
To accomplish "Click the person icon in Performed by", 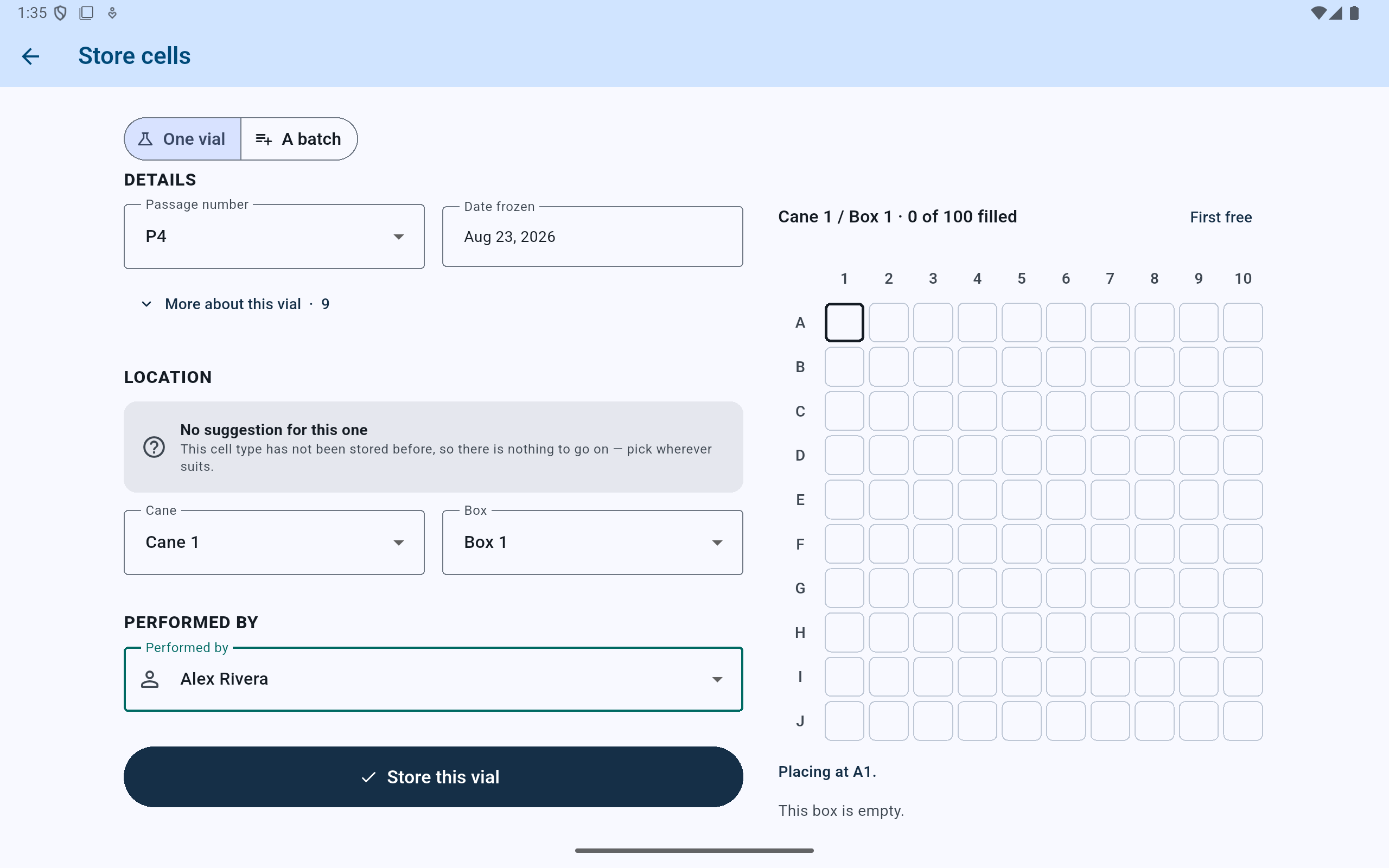I will pyautogui.click(x=150, y=679).
